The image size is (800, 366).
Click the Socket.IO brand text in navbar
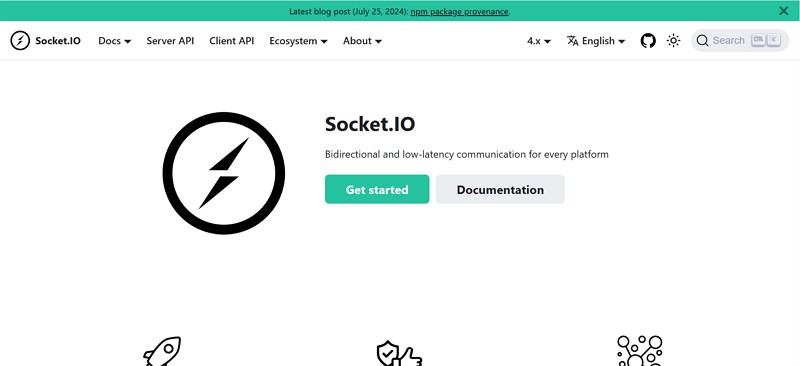coord(58,41)
